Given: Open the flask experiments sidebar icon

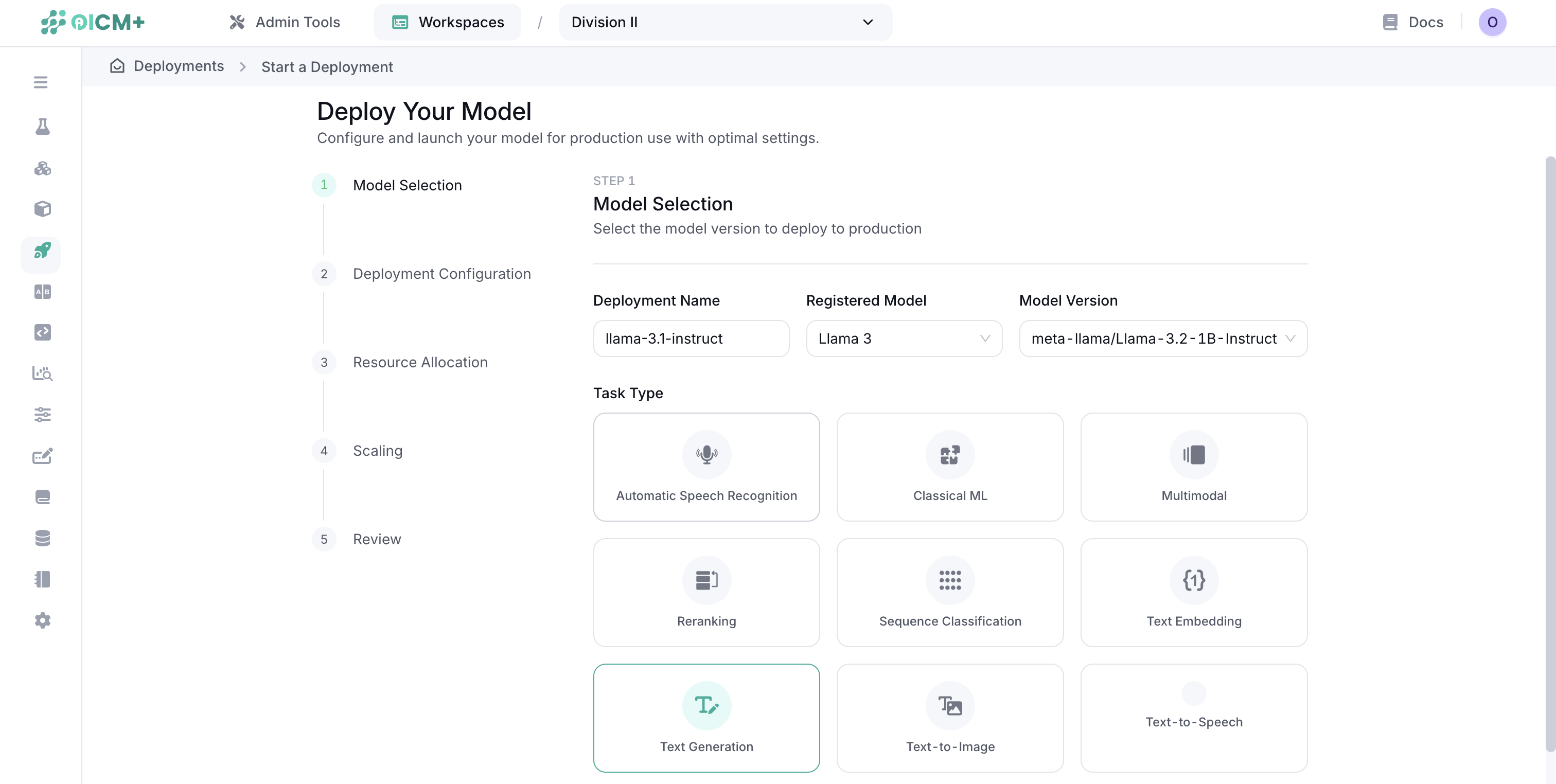Looking at the screenshot, I should coord(42,127).
